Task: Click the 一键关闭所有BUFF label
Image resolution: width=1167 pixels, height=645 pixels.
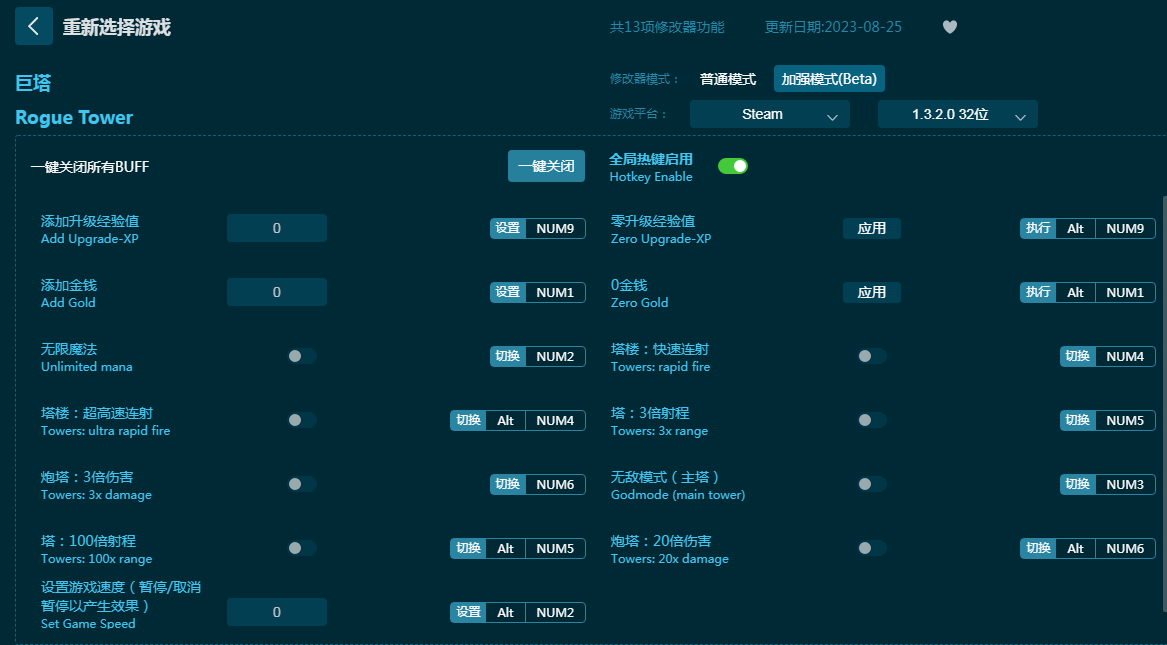Action: tap(90, 167)
